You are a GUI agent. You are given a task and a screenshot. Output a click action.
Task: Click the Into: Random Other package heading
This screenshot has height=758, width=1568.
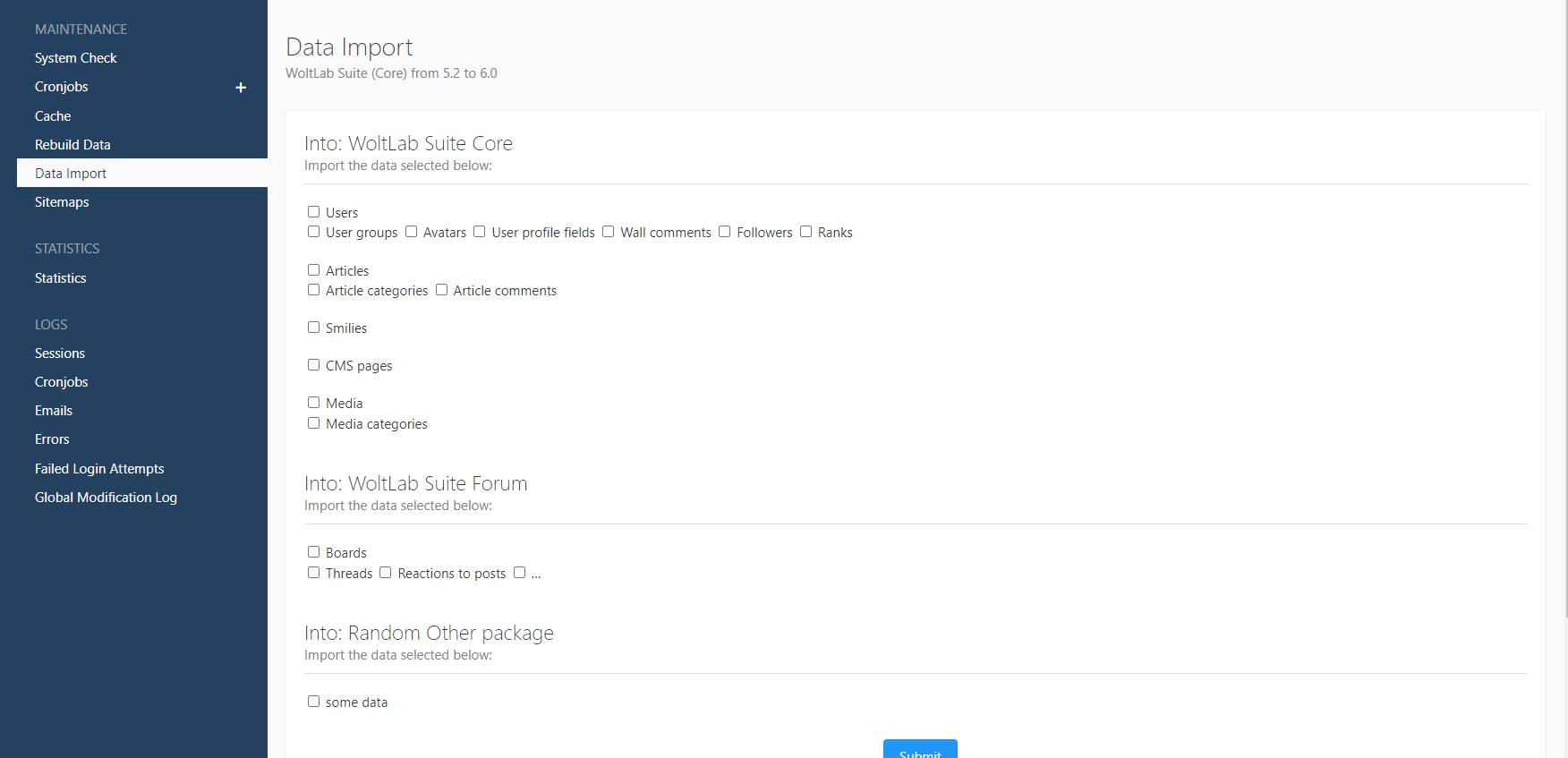point(429,633)
